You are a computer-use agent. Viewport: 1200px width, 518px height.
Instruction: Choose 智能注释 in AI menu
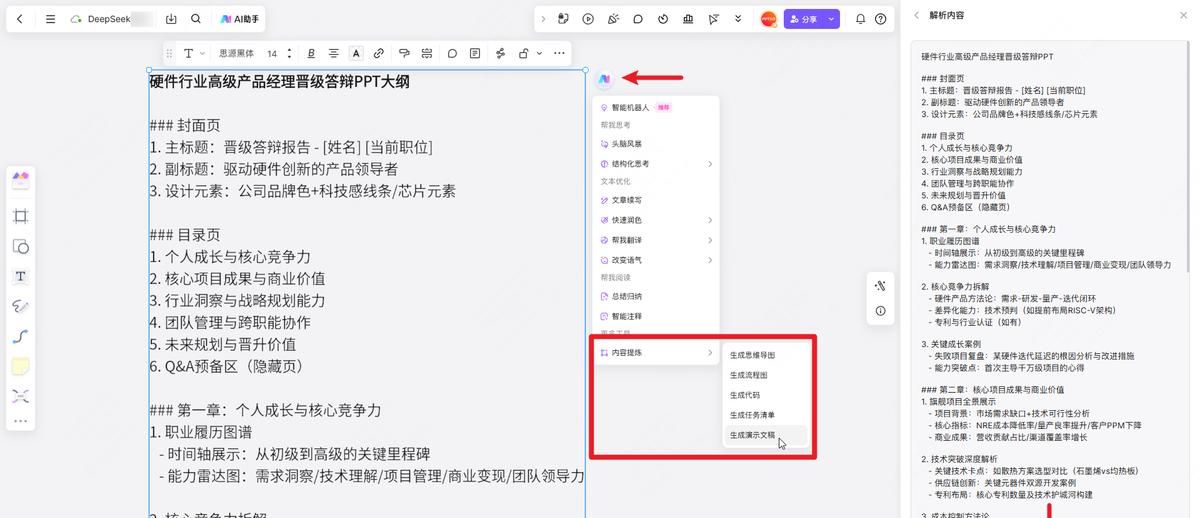coord(656,316)
